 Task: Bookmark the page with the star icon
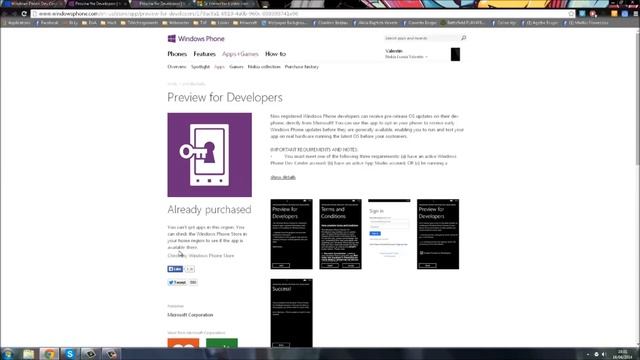[571, 14]
